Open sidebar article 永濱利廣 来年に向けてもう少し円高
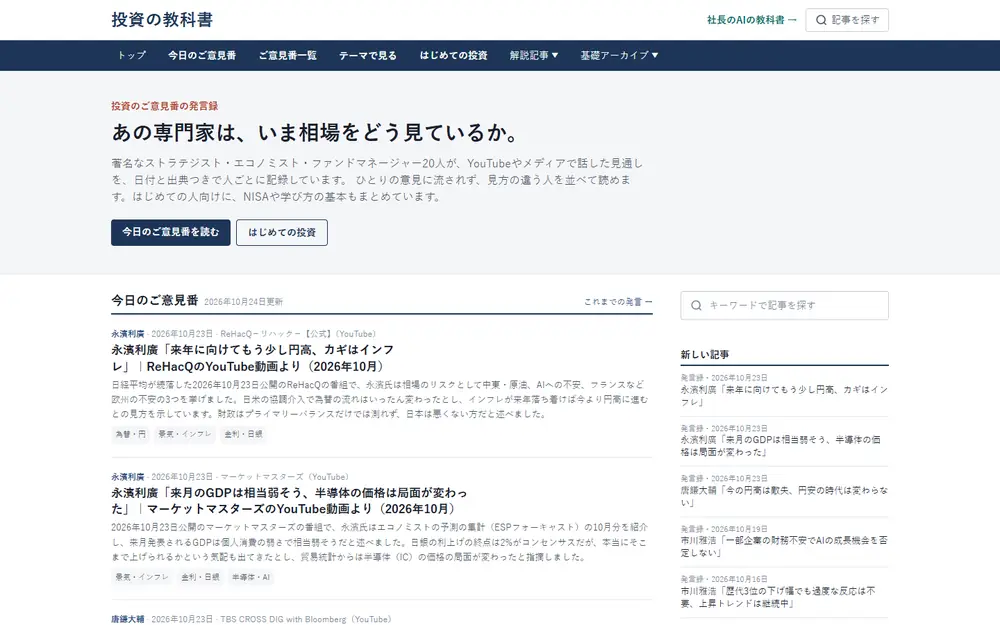This screenshot has height=625, width=1000. tap(784, 395)
